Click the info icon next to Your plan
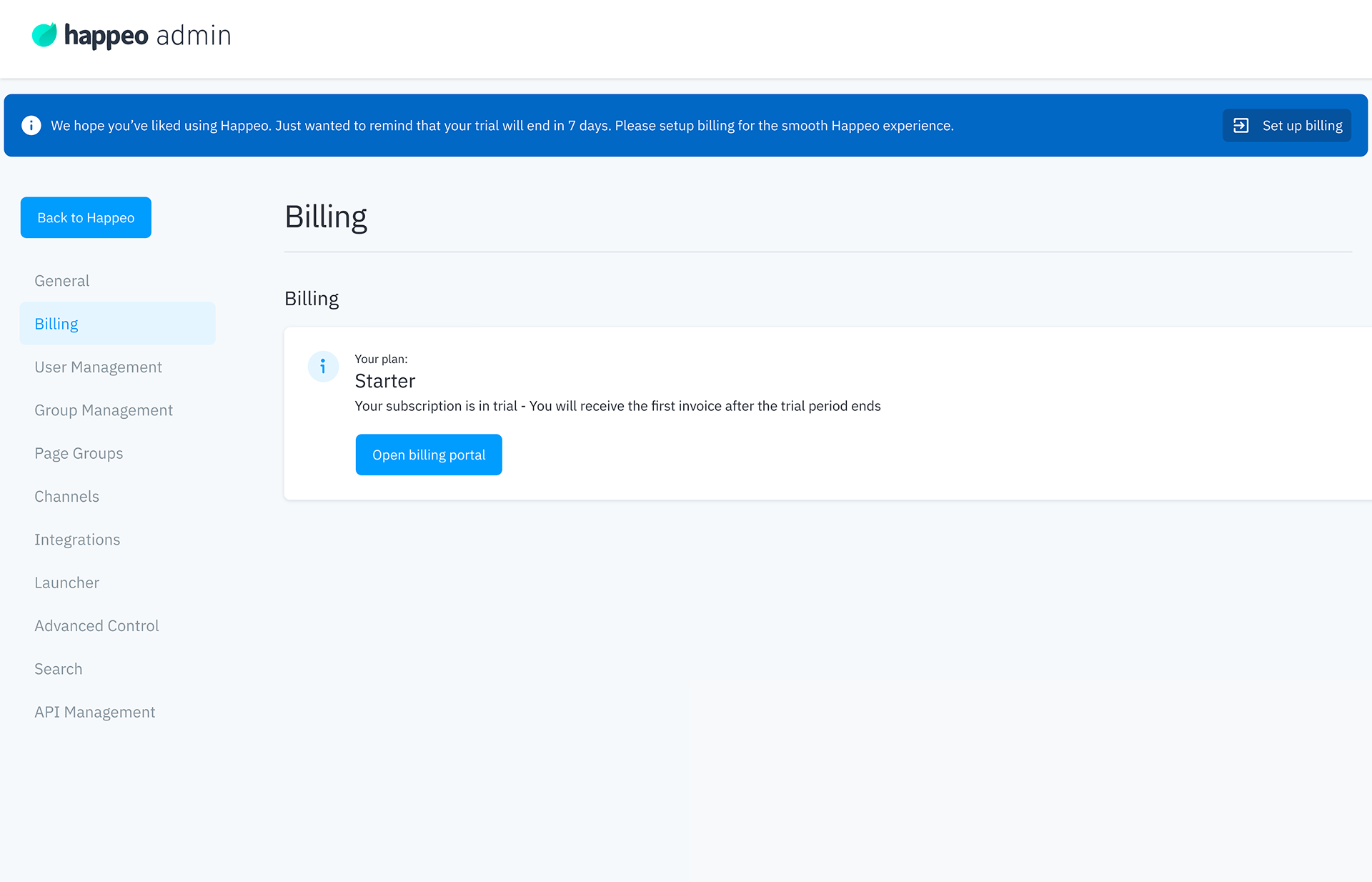The height and width of the screenshot is (882, 1372). coord(323,366)
